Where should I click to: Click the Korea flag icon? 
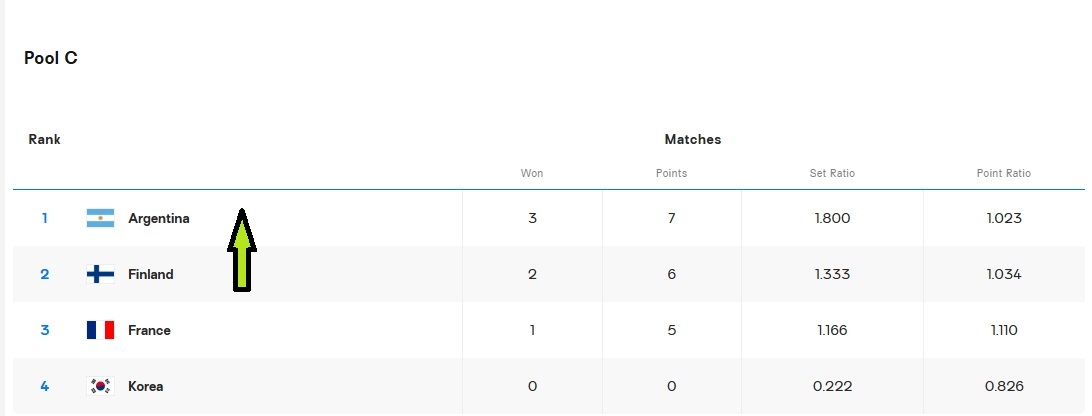(x=100, y=386)
